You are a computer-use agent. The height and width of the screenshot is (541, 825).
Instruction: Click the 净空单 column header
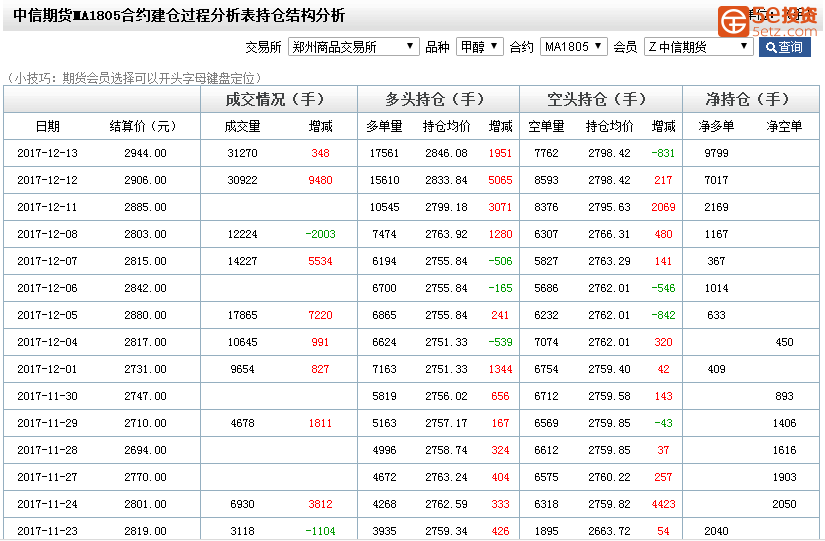tap(784, 126)
